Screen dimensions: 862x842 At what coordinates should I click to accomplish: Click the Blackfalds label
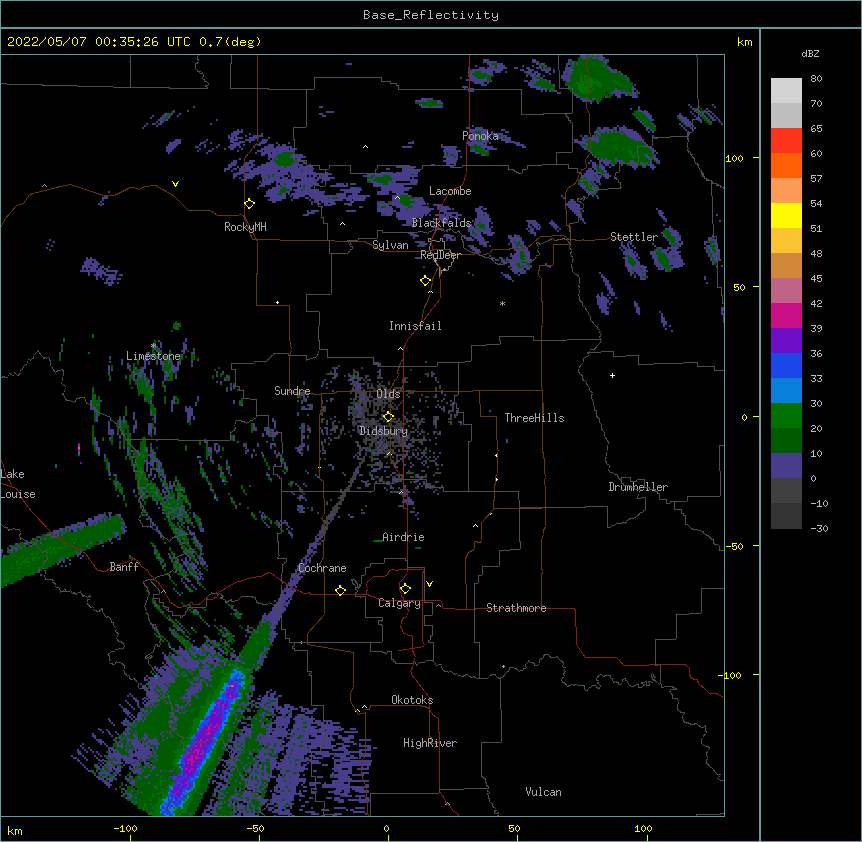pos(441,223)
